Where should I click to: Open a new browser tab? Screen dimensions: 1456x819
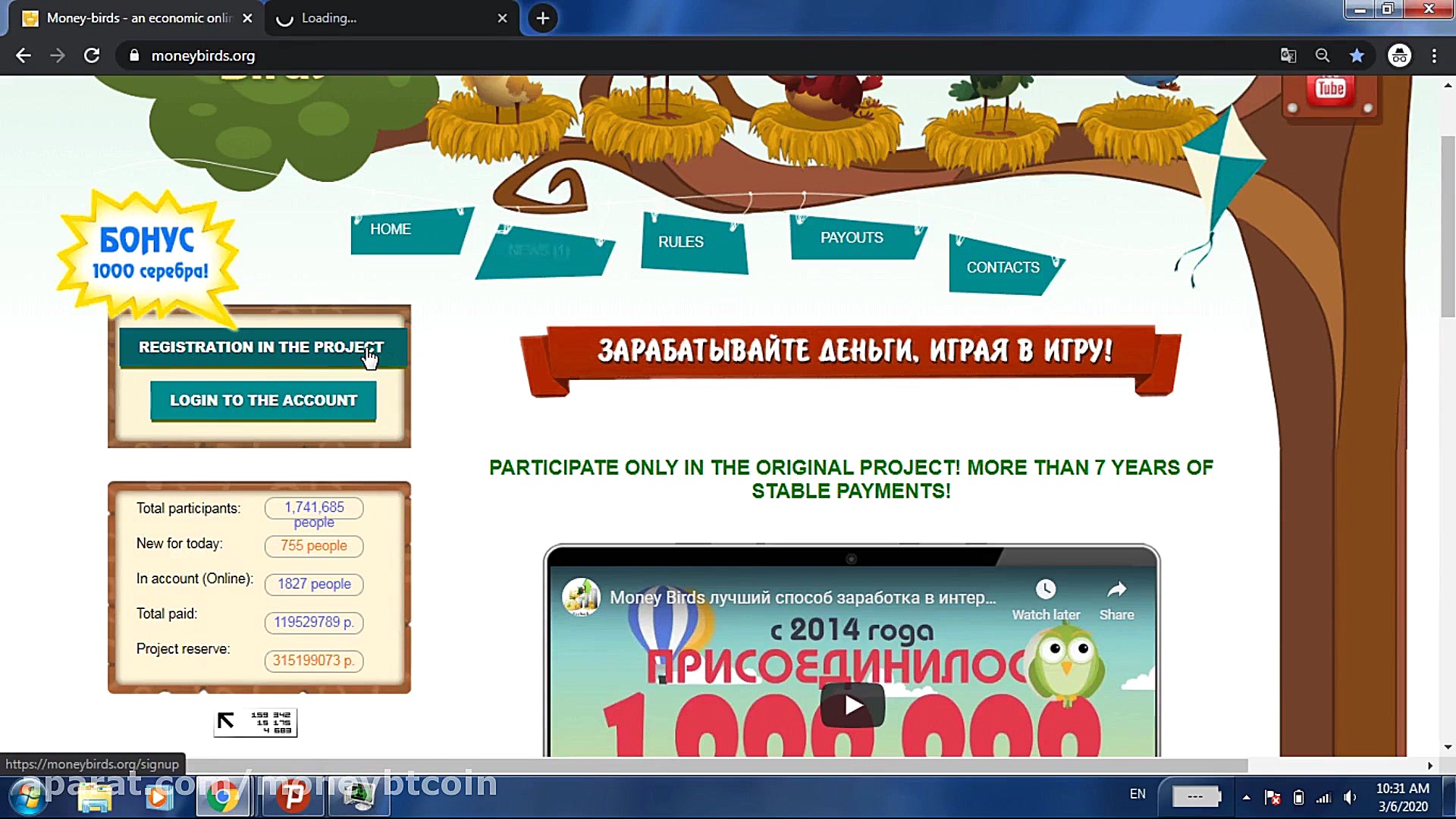coord(543,18)
